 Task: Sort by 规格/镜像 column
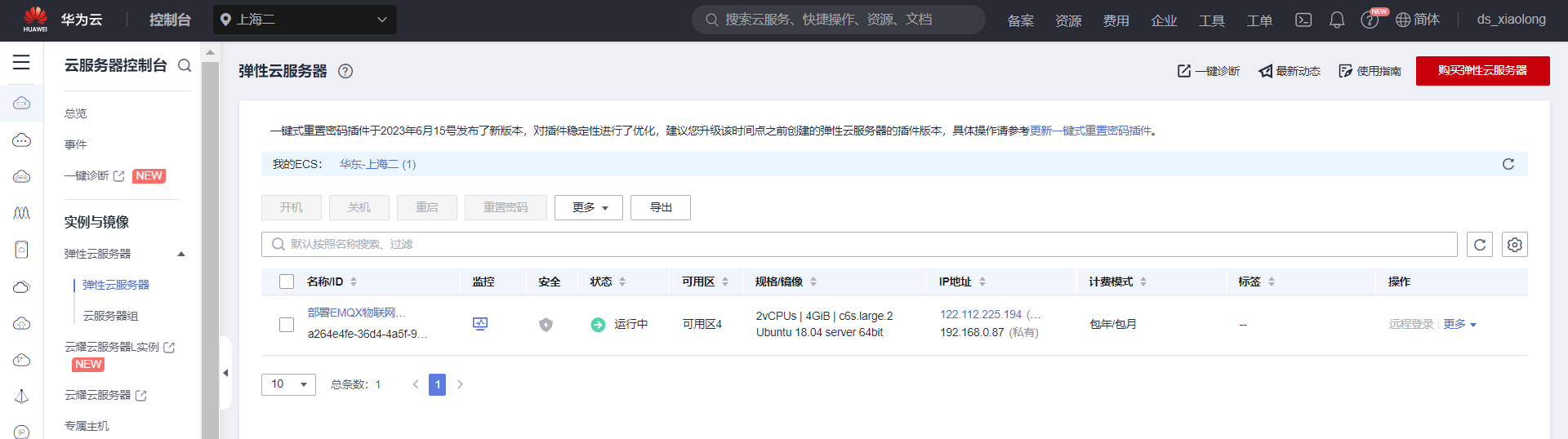pyautogui.click(x=813, y=282)
